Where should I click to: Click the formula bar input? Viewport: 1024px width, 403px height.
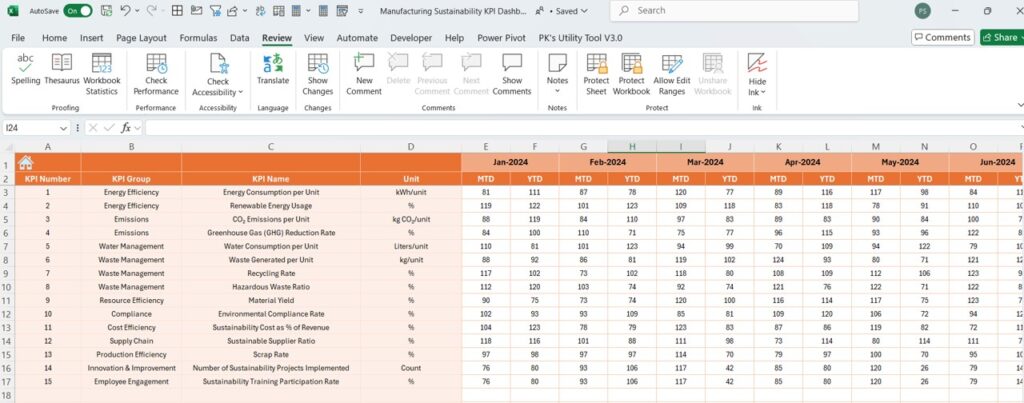click(581, 128)
